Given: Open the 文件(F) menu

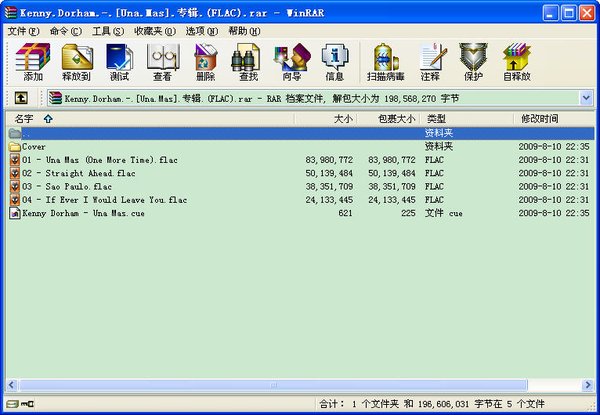Looking at the screenshot, I should click(23, 31).
